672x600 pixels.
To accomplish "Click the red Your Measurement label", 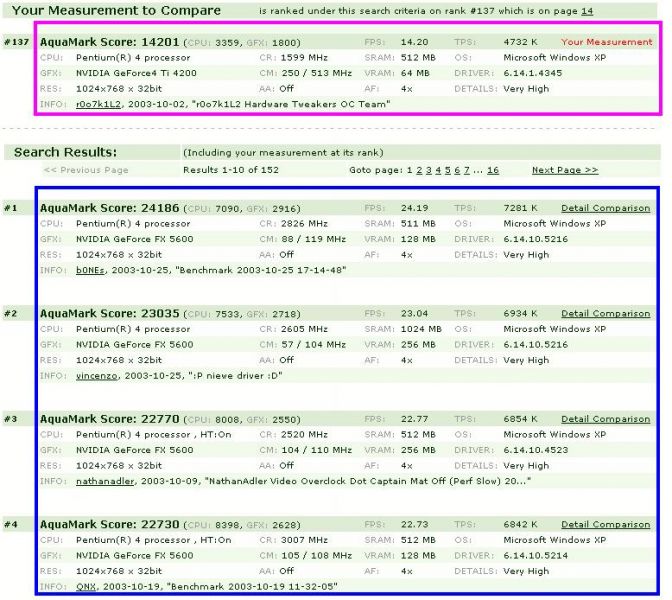I will coord(606,42).
